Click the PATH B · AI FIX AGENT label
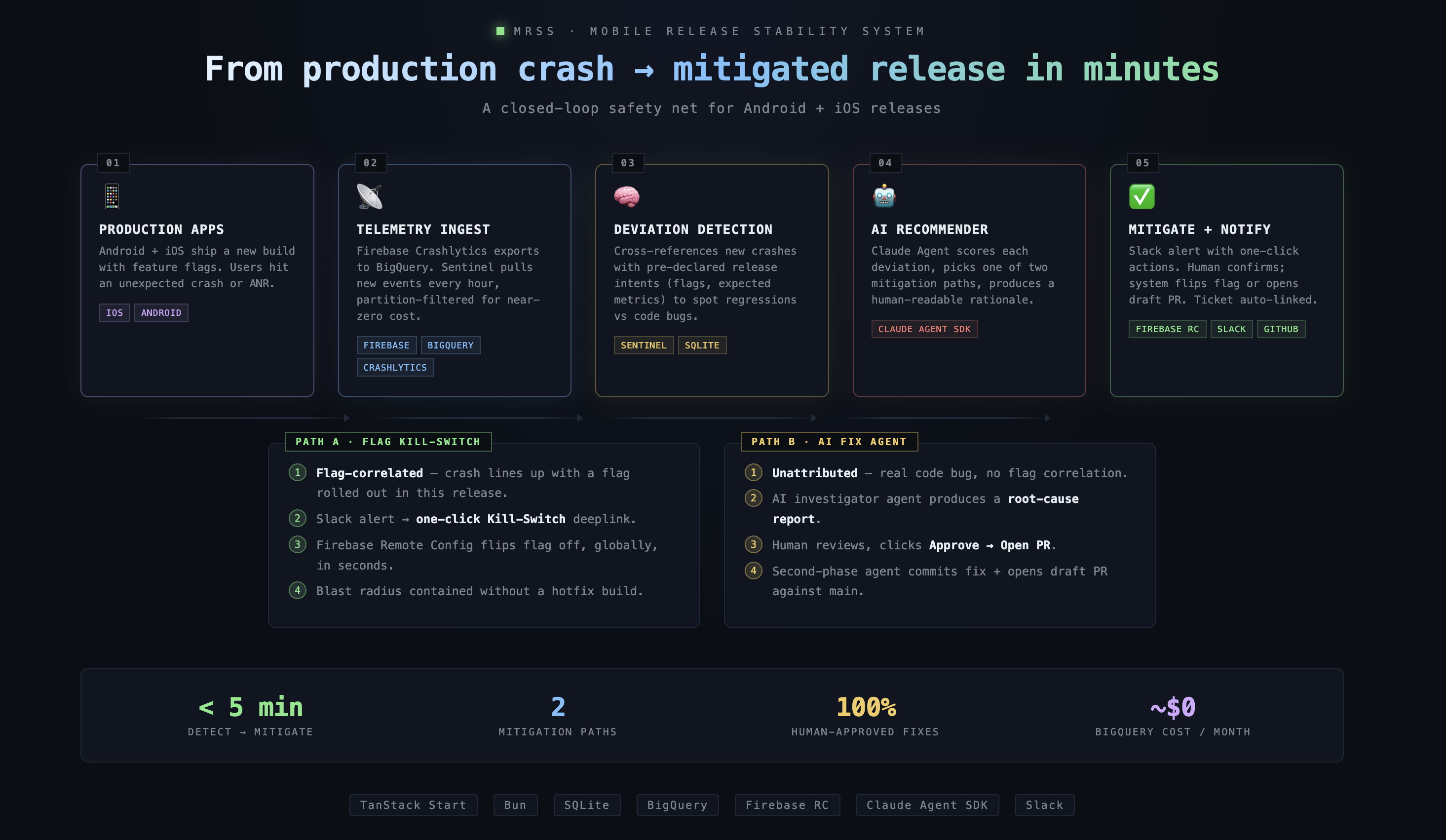The height and width of the screenshot is (840, 1446). pos(829,442)
